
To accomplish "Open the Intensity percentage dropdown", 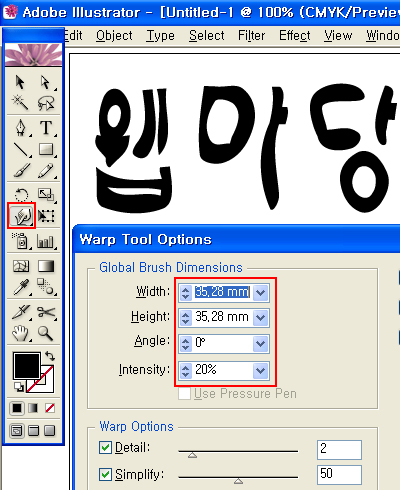I will (260, 370).
